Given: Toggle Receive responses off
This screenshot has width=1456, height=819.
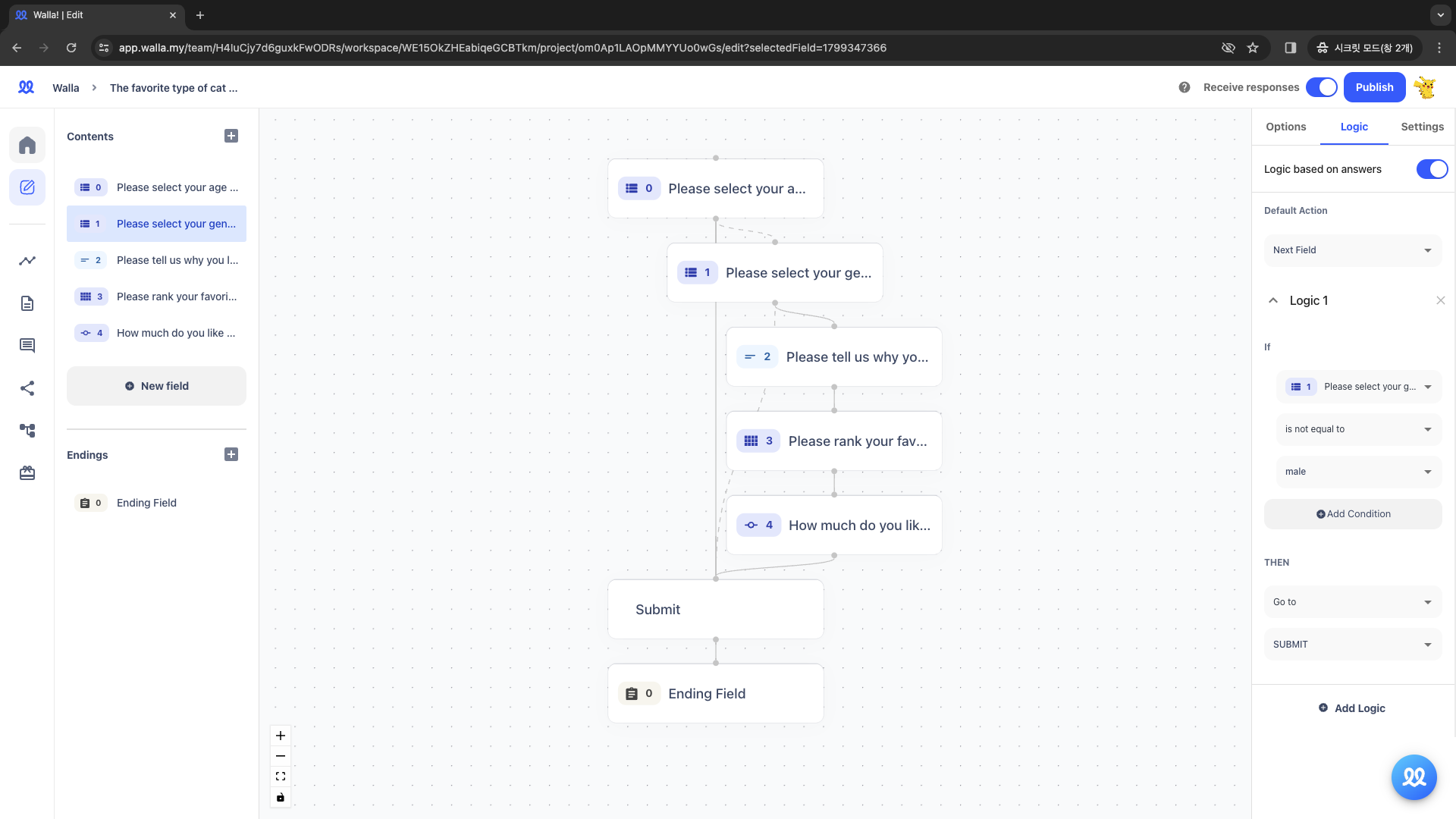Looking at the screenshot, I should tap(1322, 87).
